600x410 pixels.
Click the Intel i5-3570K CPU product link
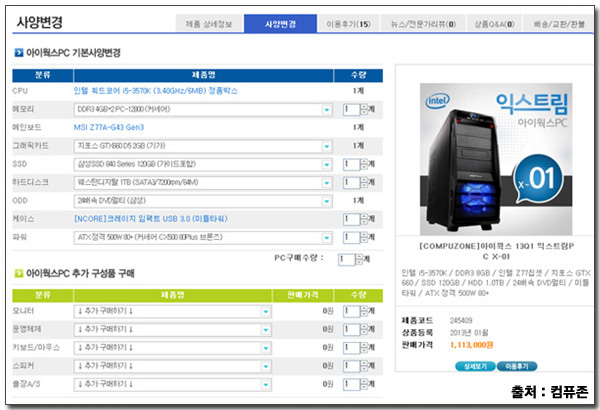click(x=155, y=91)
